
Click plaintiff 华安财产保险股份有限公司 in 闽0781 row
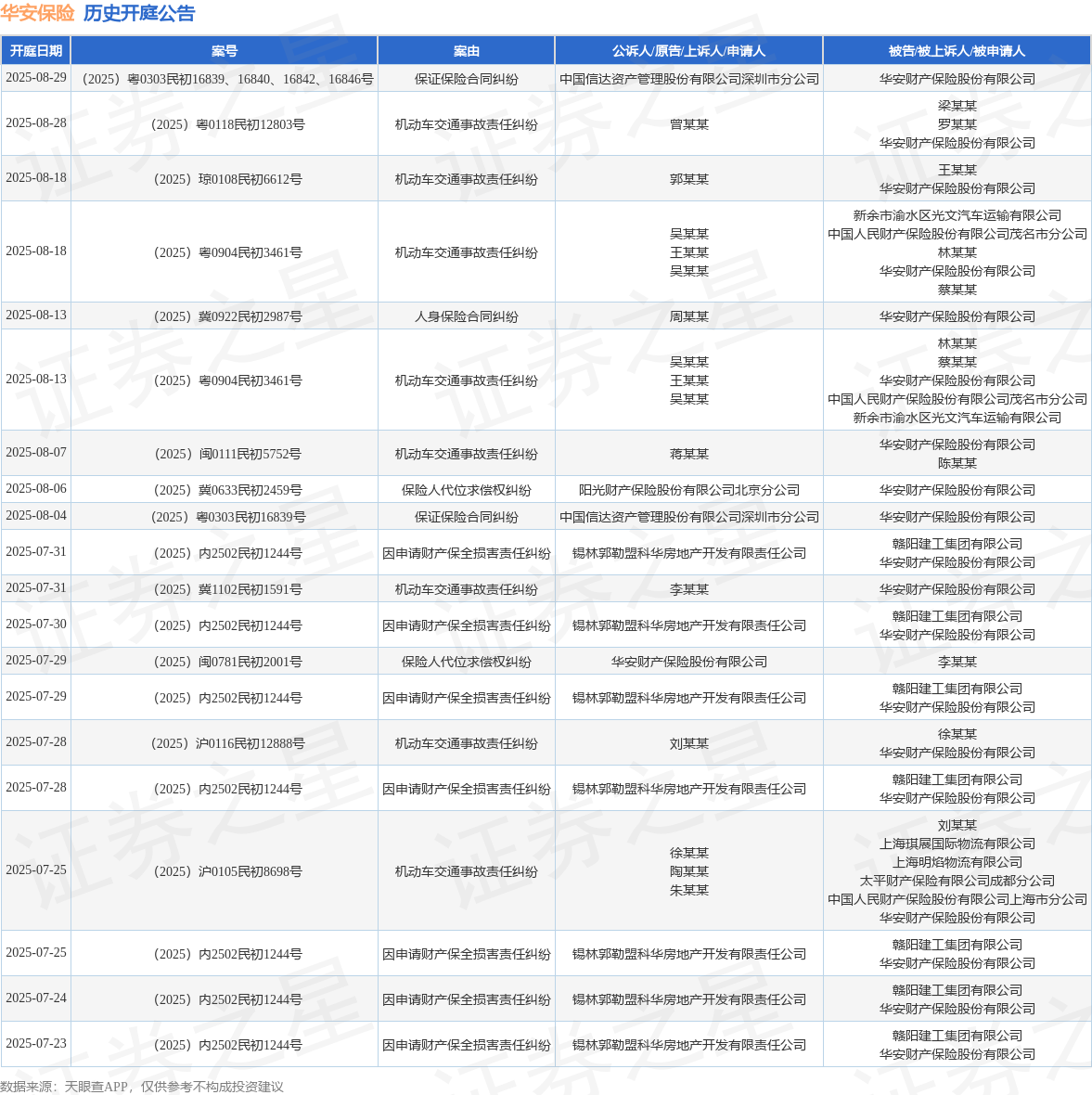689,662
